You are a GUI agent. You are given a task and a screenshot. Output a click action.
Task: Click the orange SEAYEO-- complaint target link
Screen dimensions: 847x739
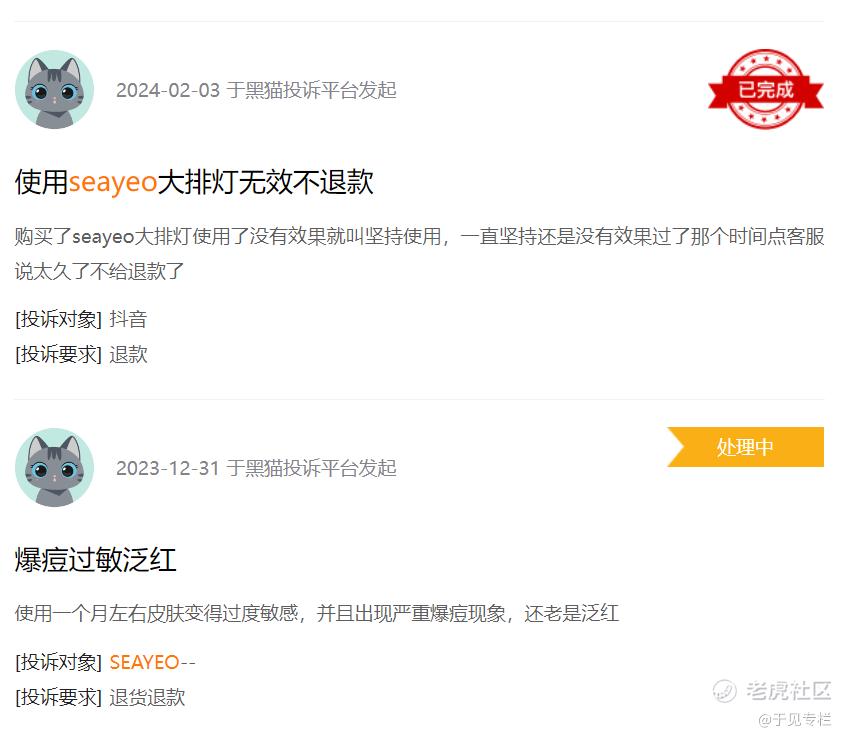click(x=152, y=662)
